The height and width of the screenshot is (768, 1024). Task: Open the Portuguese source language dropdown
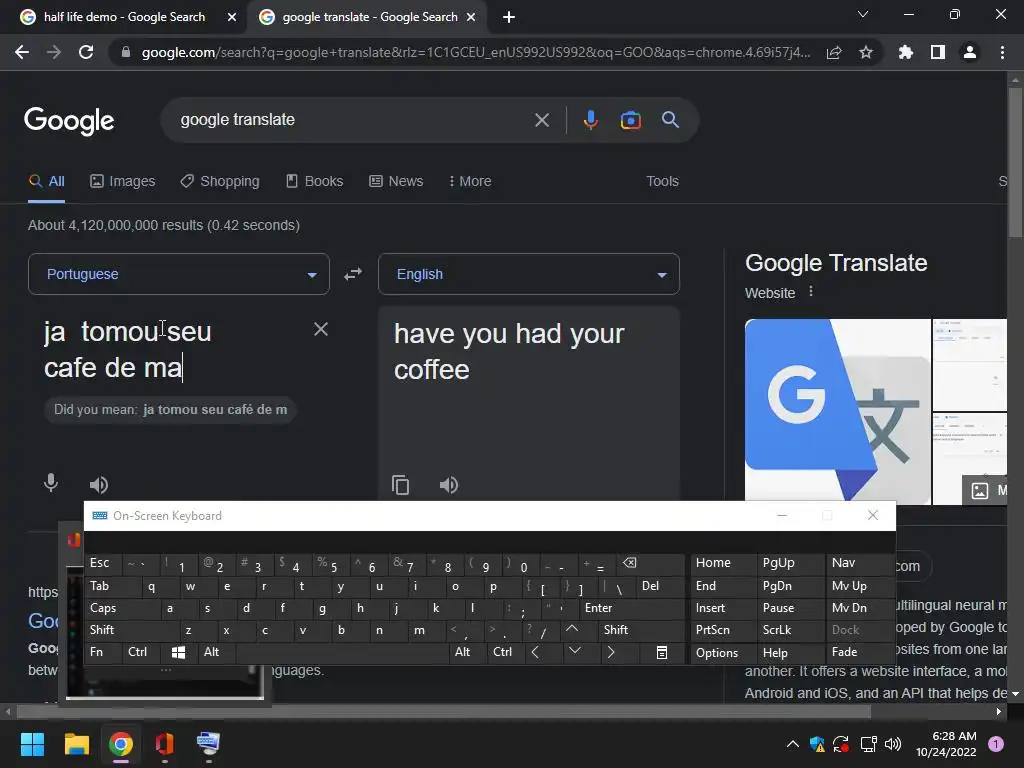click(x=178, y=274)
